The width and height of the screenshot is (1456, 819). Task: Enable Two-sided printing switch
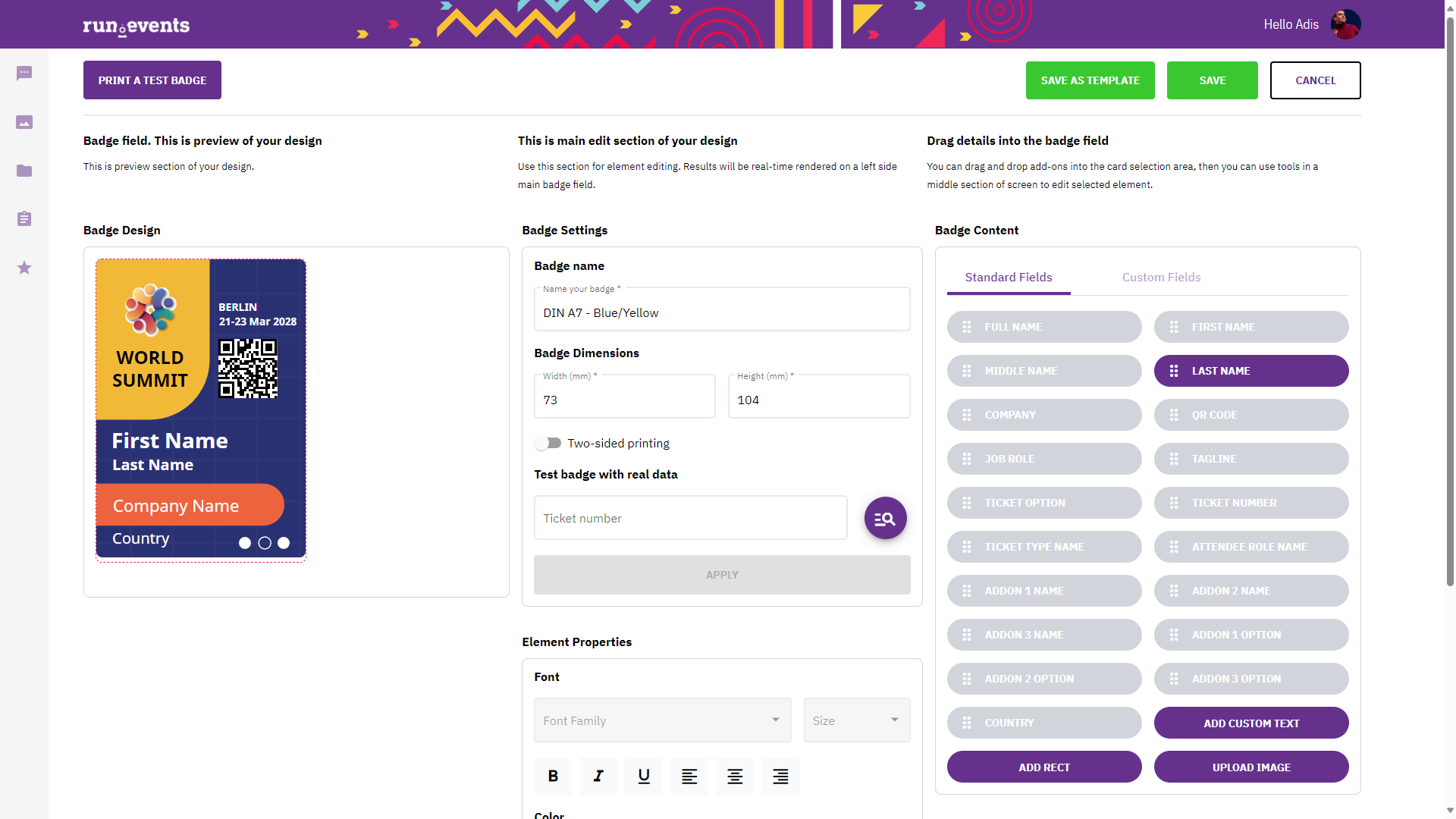(x=548, y=444)
